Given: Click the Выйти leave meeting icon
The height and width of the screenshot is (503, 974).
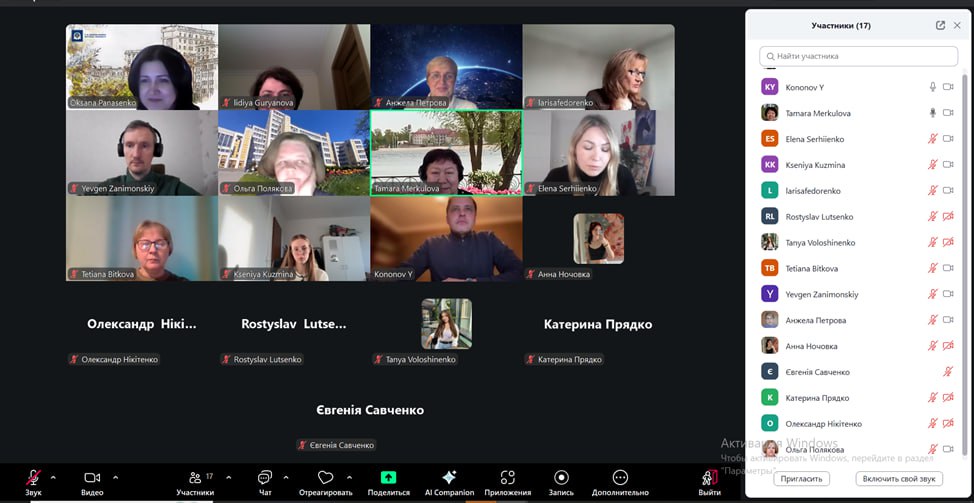Looking at the screenshot, I should [x=710, y=478].
